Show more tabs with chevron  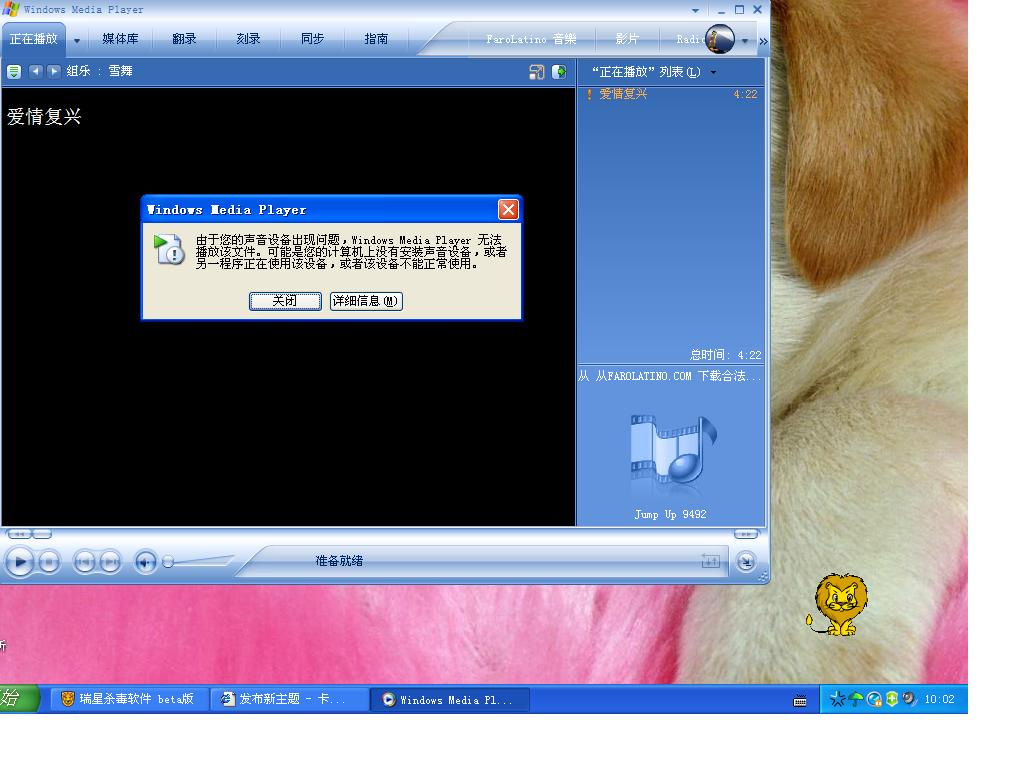click(763, 41)
